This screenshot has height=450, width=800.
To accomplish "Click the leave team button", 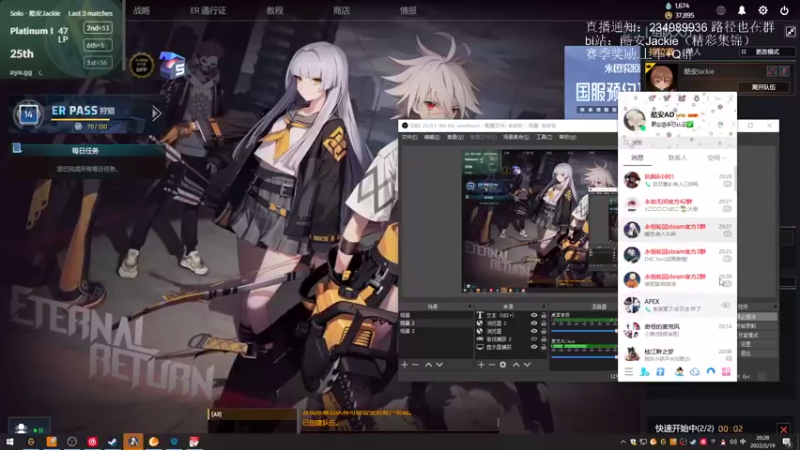I will click(x=763, y=87).
